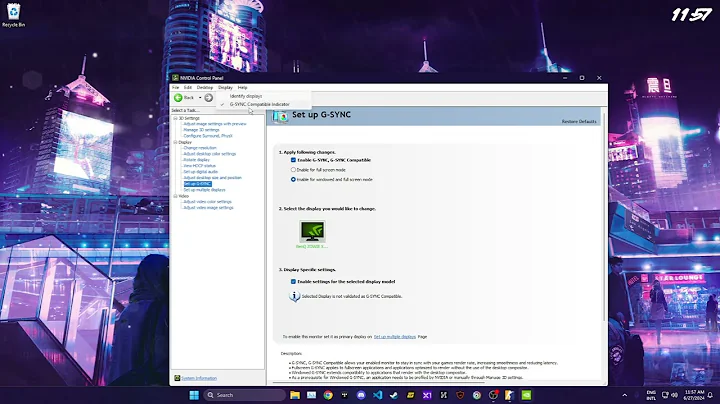Open Manage 3D settings
This screenshot has width=720, height=404.
(x=201, y=130)
